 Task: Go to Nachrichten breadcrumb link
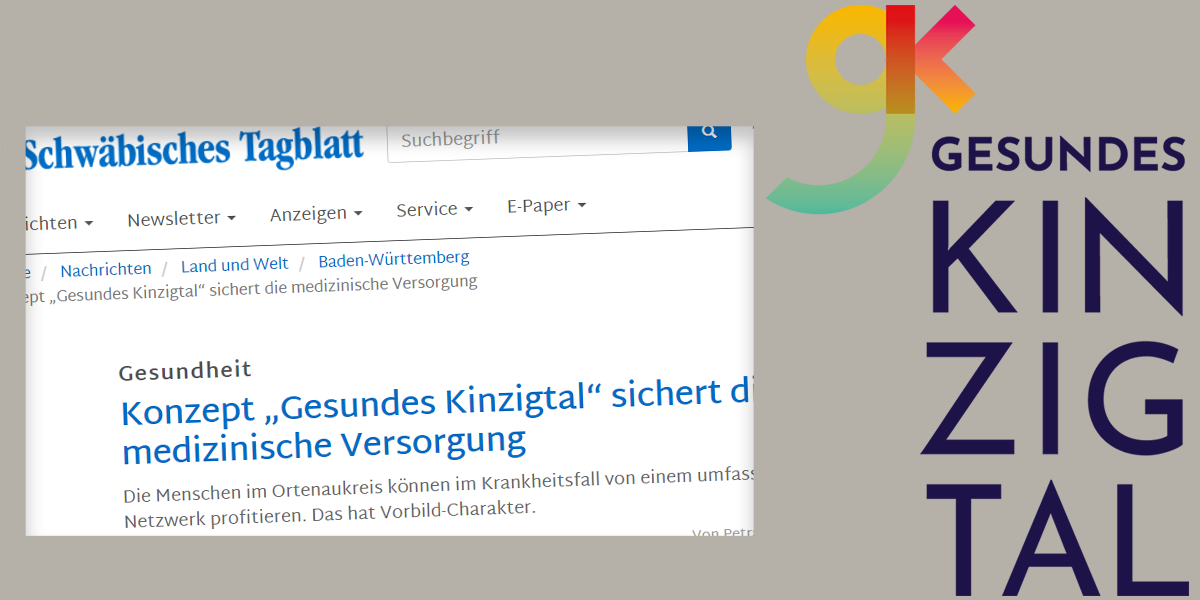pos(106,269)
